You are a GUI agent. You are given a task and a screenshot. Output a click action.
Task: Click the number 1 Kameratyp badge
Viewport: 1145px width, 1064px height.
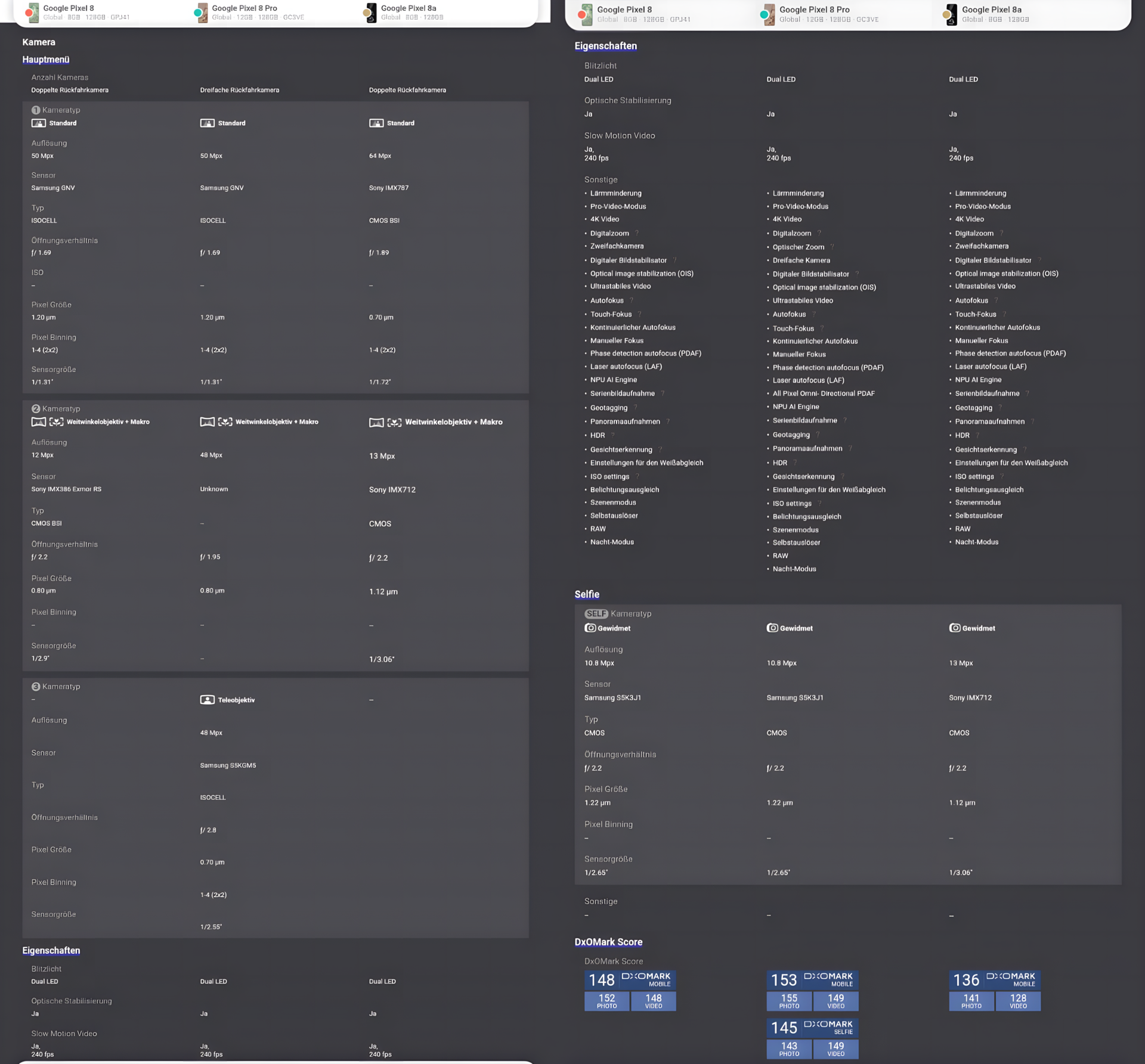36,110
